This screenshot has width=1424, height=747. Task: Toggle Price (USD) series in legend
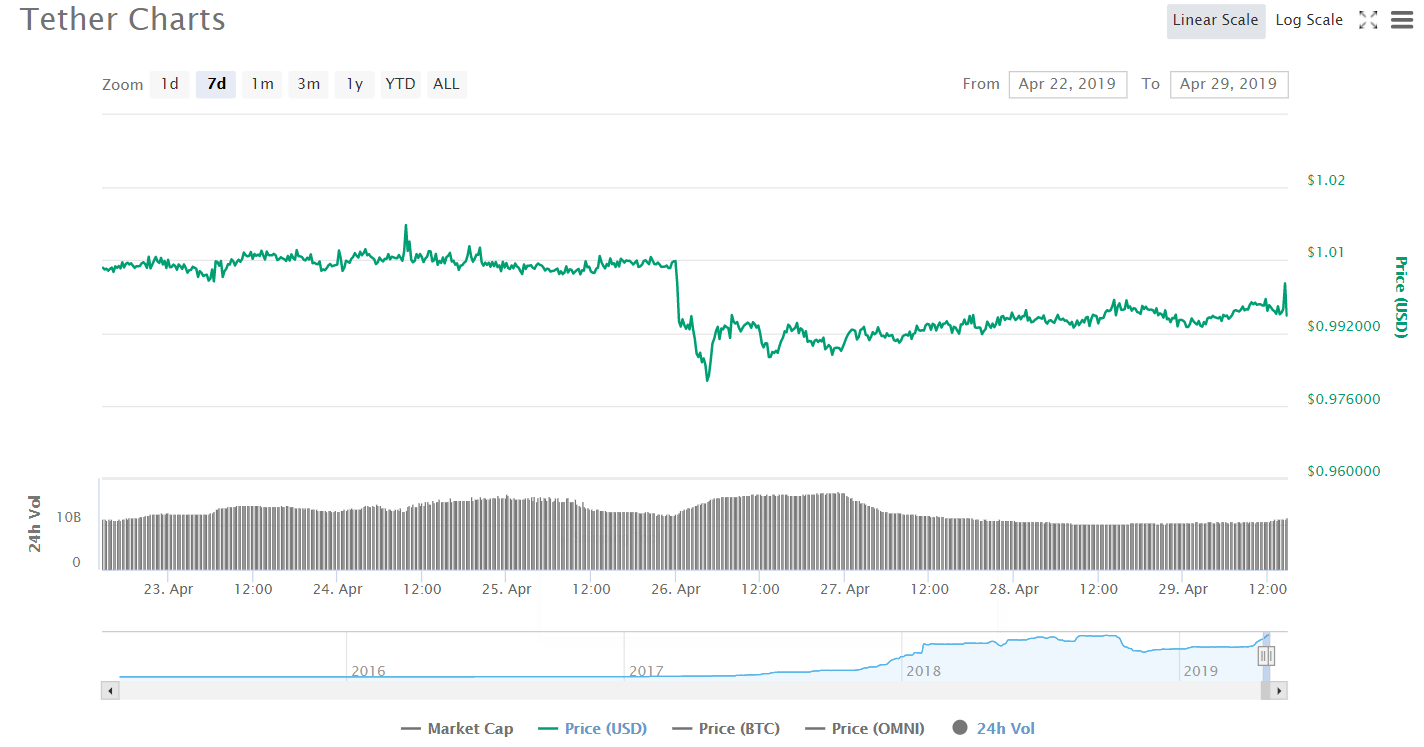point(592,728)
